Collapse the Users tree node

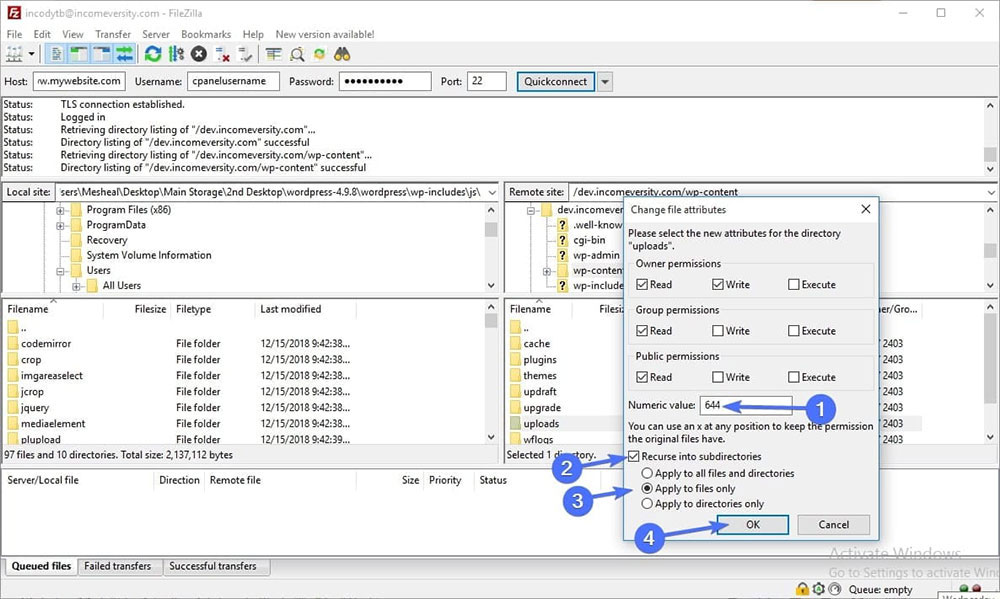60,270
